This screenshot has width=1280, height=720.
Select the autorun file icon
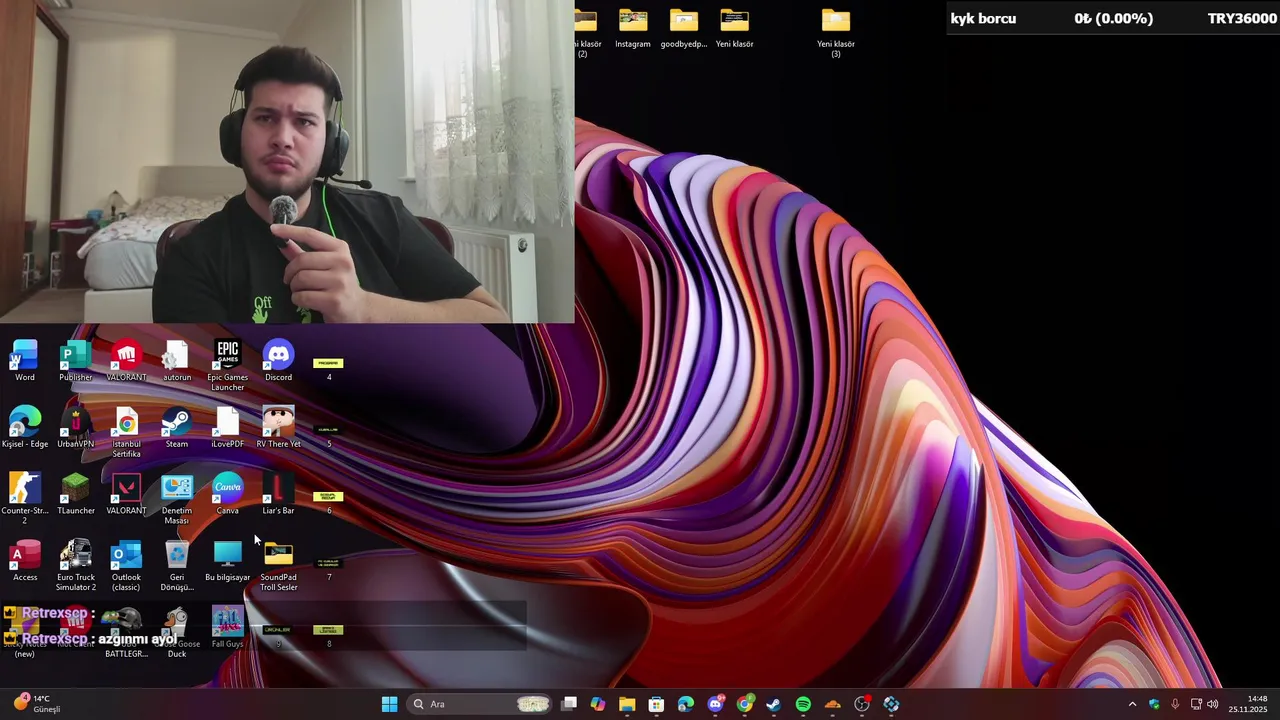177,360
